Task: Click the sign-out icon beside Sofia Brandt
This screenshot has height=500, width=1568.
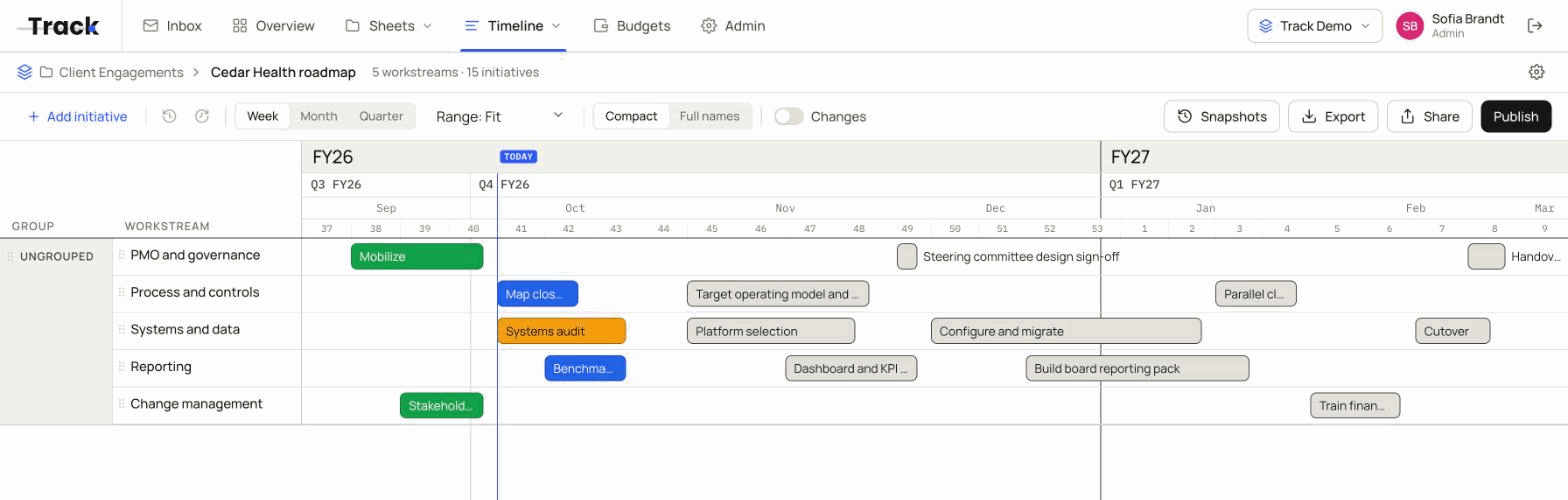Action: (x=1535, y=26)
